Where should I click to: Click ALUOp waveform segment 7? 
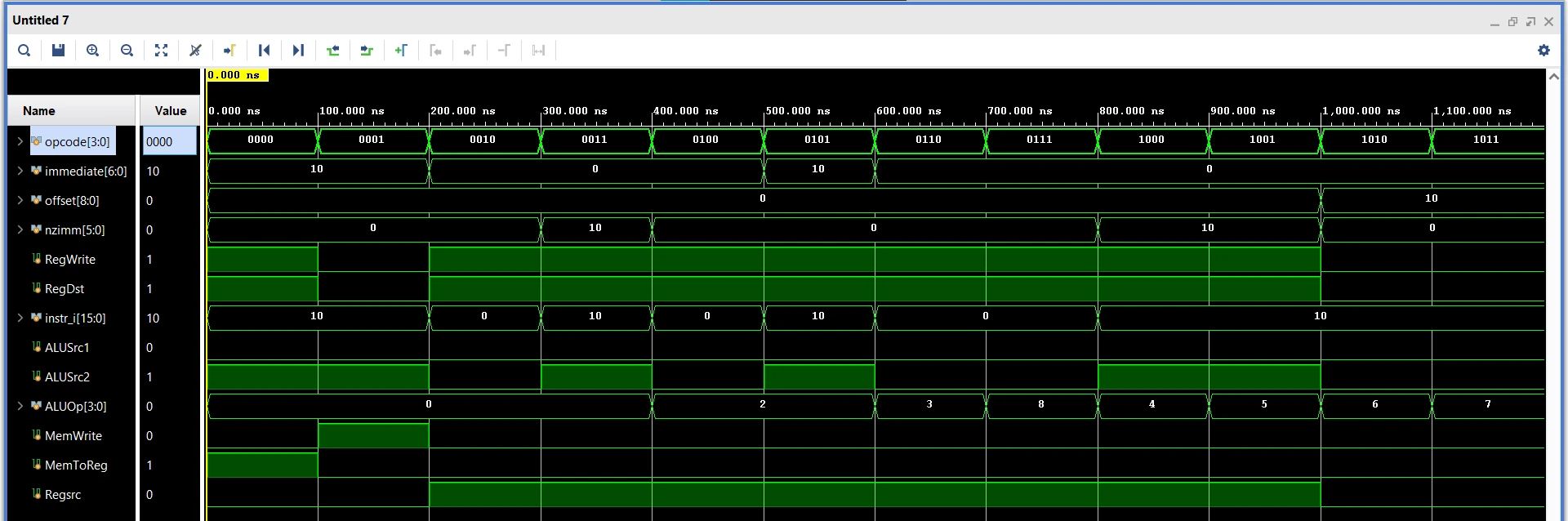point(1488,404)
